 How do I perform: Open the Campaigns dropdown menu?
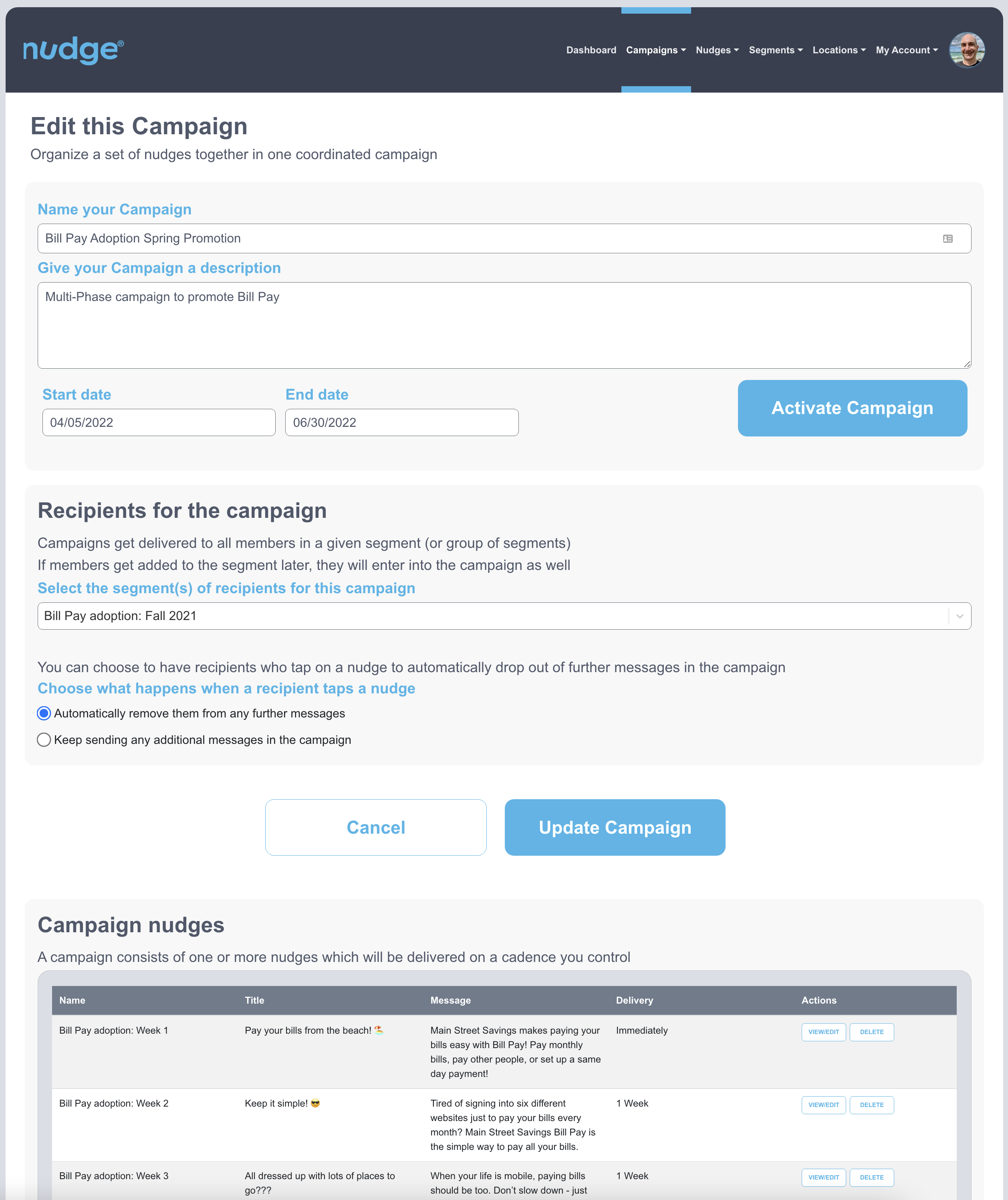coord(656,51)
